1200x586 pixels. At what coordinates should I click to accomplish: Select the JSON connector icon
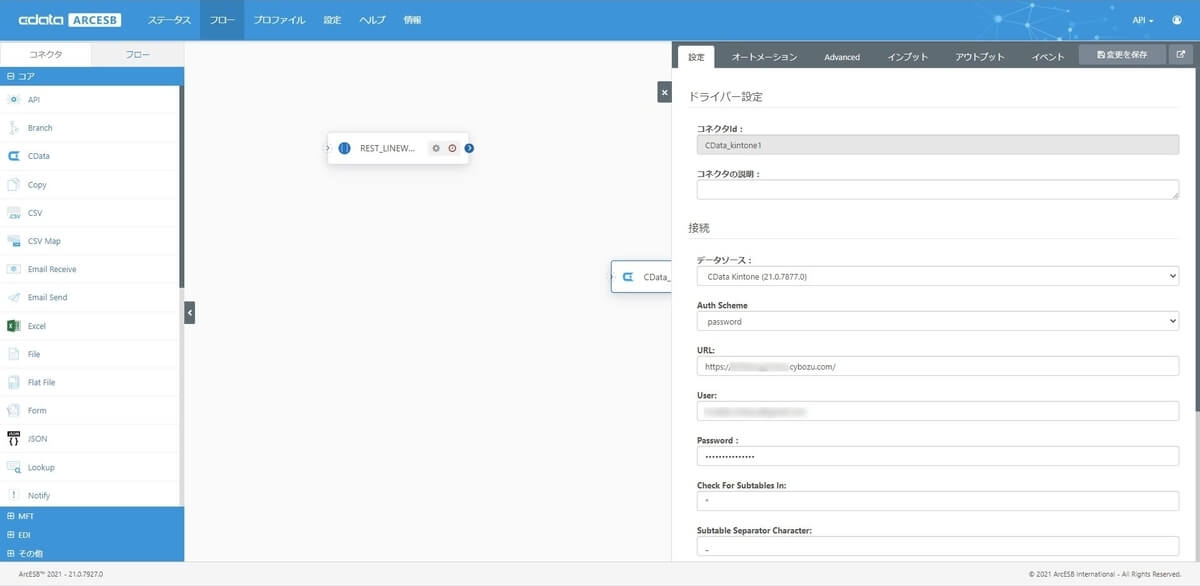(14, 438)
